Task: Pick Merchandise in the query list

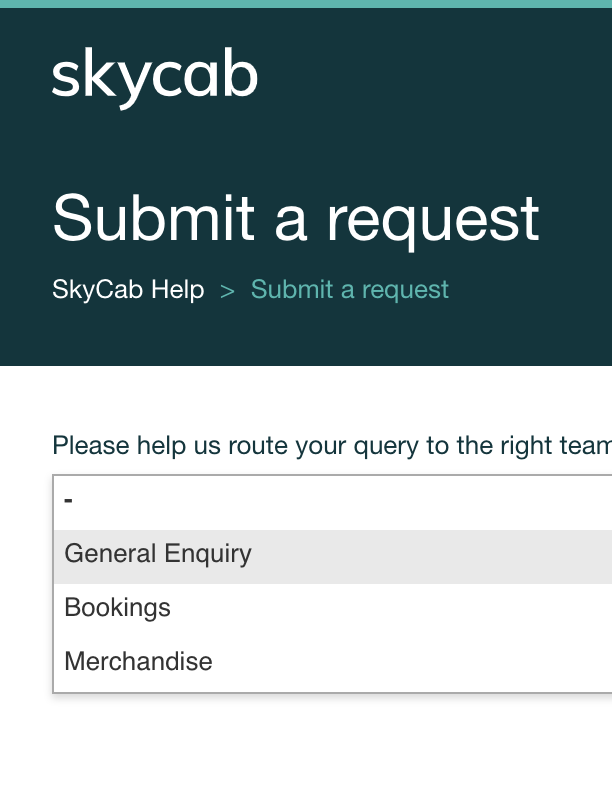Action: pos(138,662)
